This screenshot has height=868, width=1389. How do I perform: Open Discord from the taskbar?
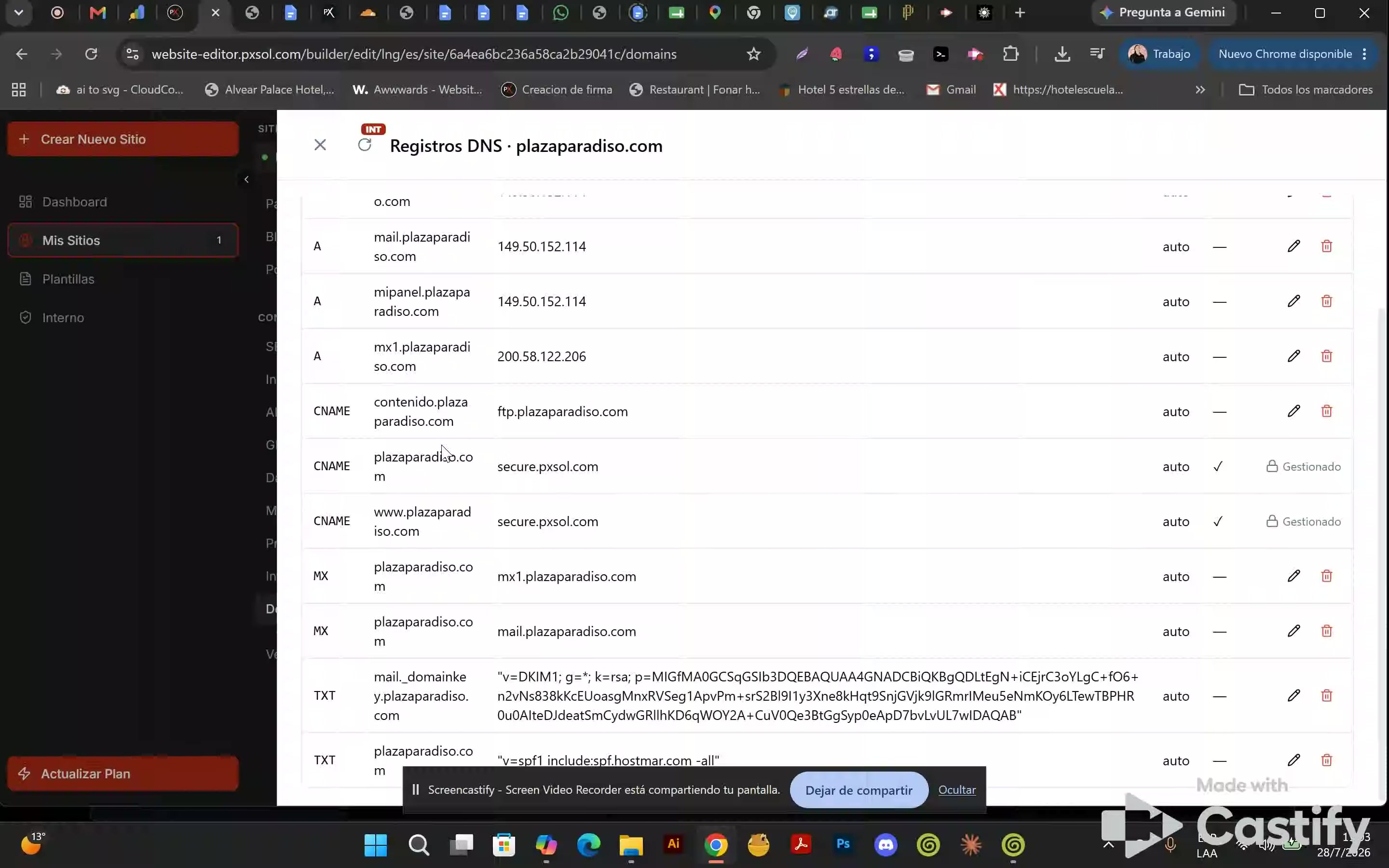885,844
